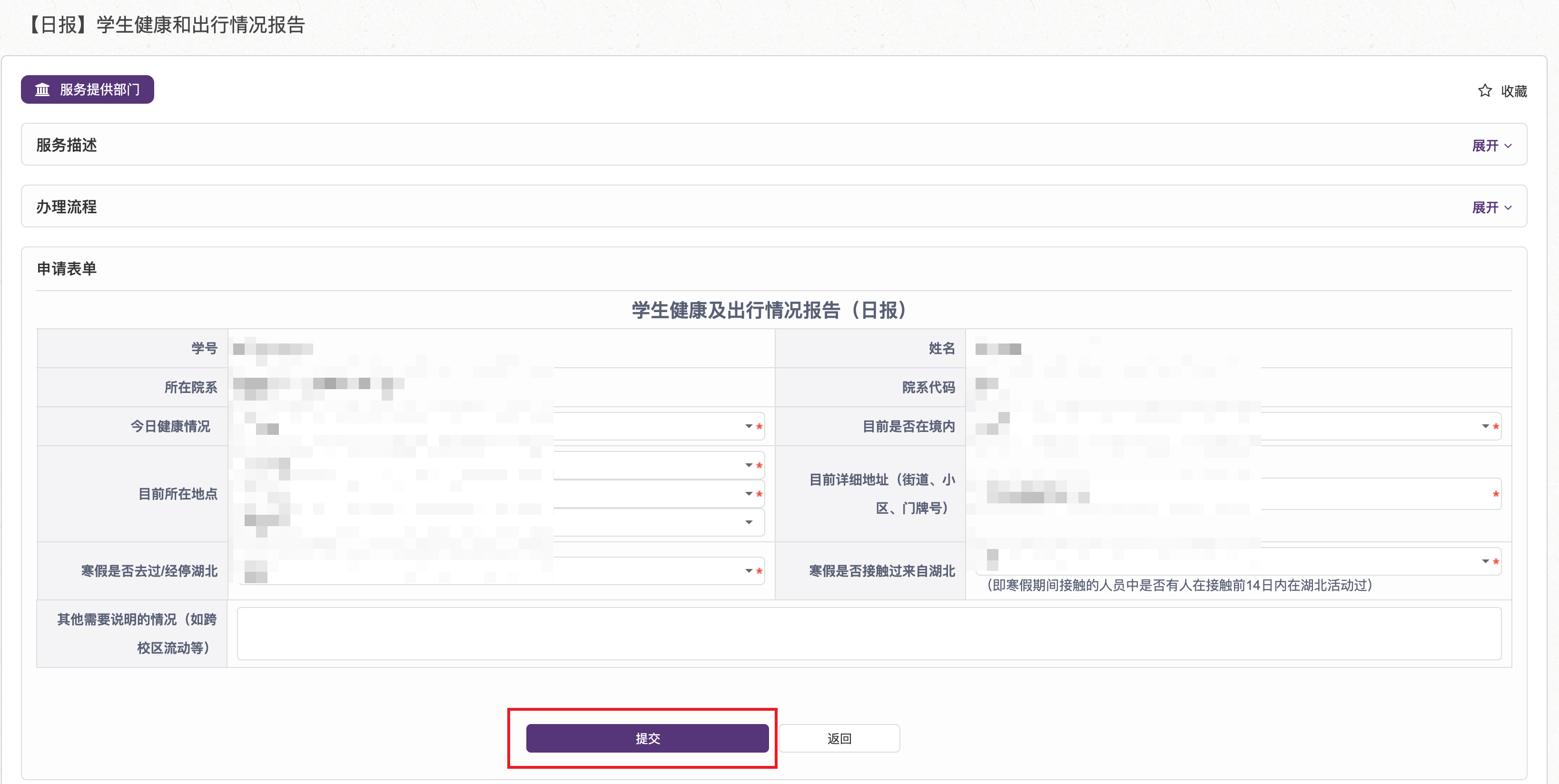Click the 其他需要说明的情况 text area
This screenshot has height=784, width=1559.
click(x=868, y=633)
